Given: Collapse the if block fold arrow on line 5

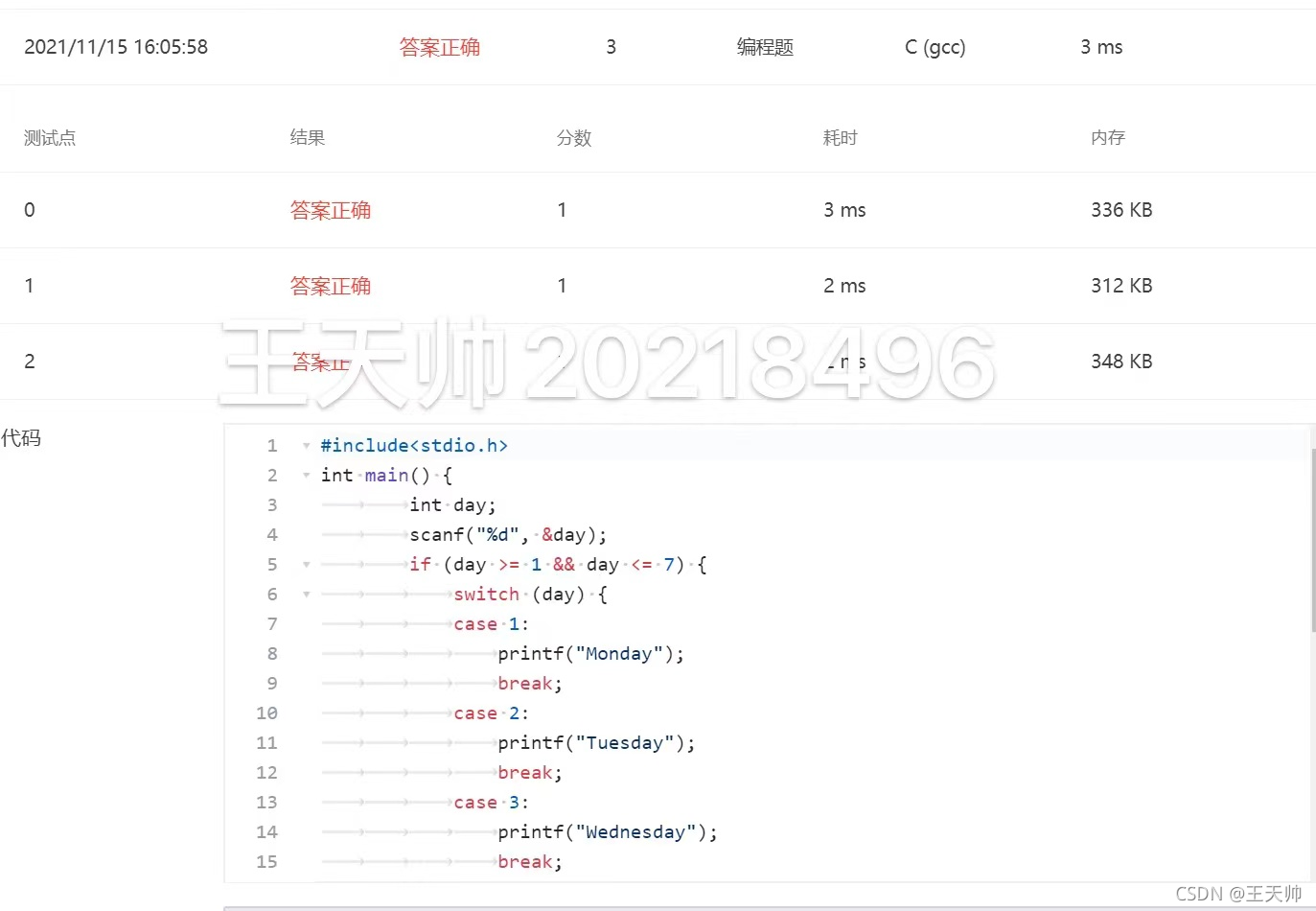Looking at the screenshot, I should pyautogui.click(x=306, y=565).
